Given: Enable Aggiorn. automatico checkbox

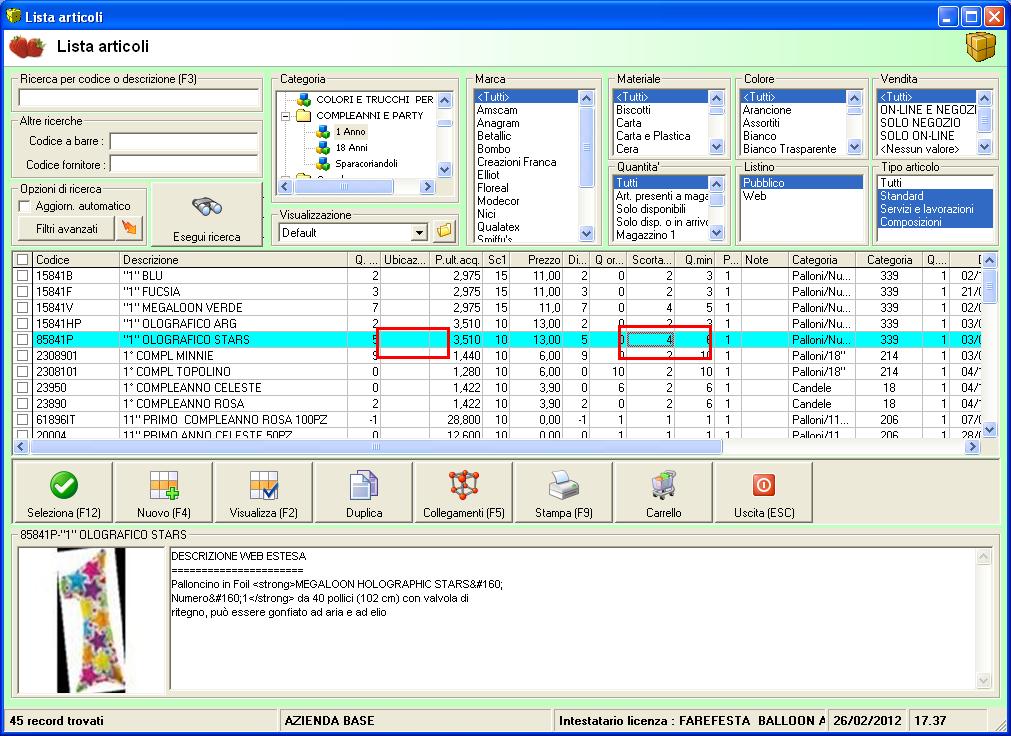Looking at the screenshot, I should [25, 206].
